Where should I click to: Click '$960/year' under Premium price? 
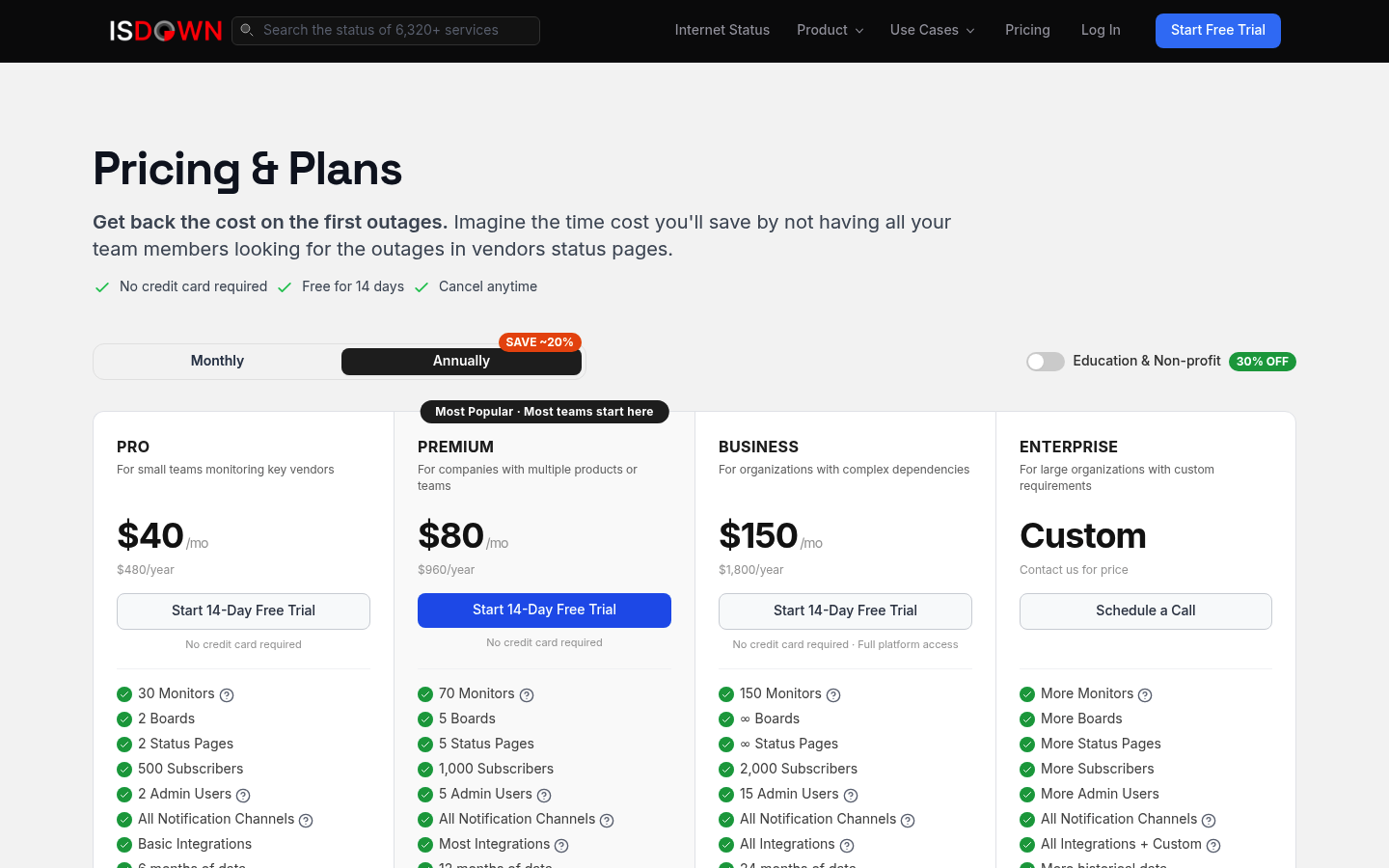[x=447, y=570]
